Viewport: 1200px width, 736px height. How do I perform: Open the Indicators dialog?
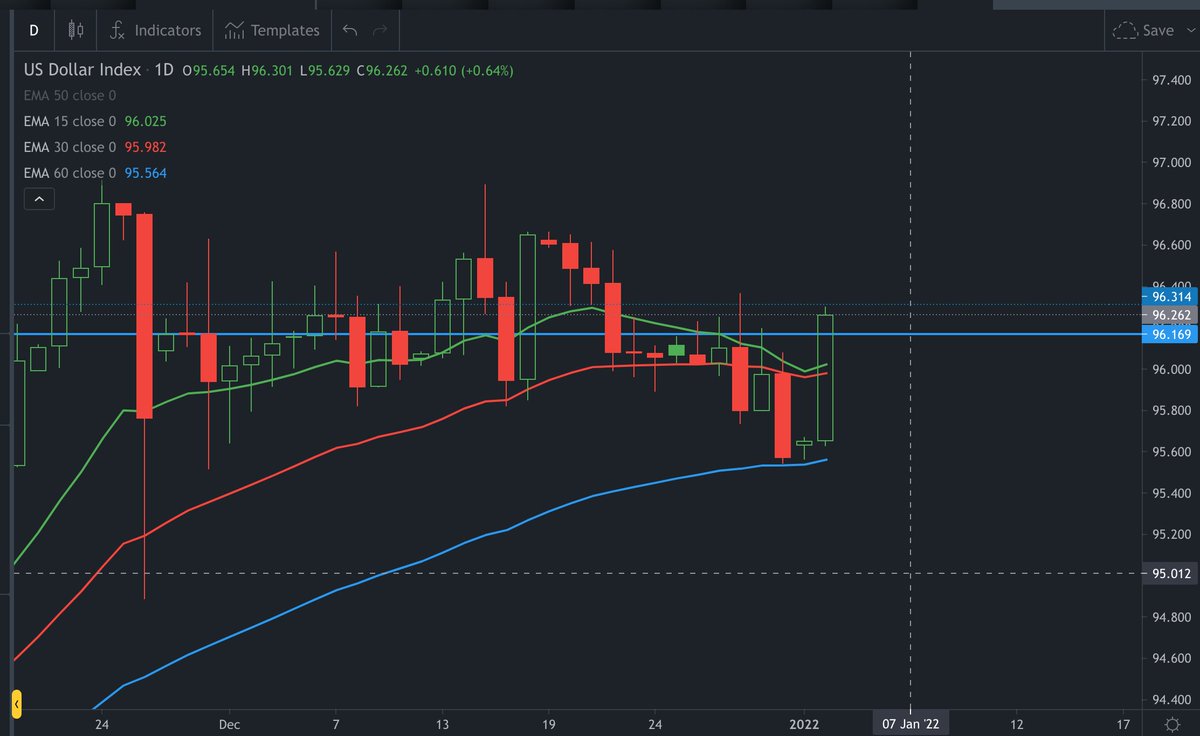155,30
